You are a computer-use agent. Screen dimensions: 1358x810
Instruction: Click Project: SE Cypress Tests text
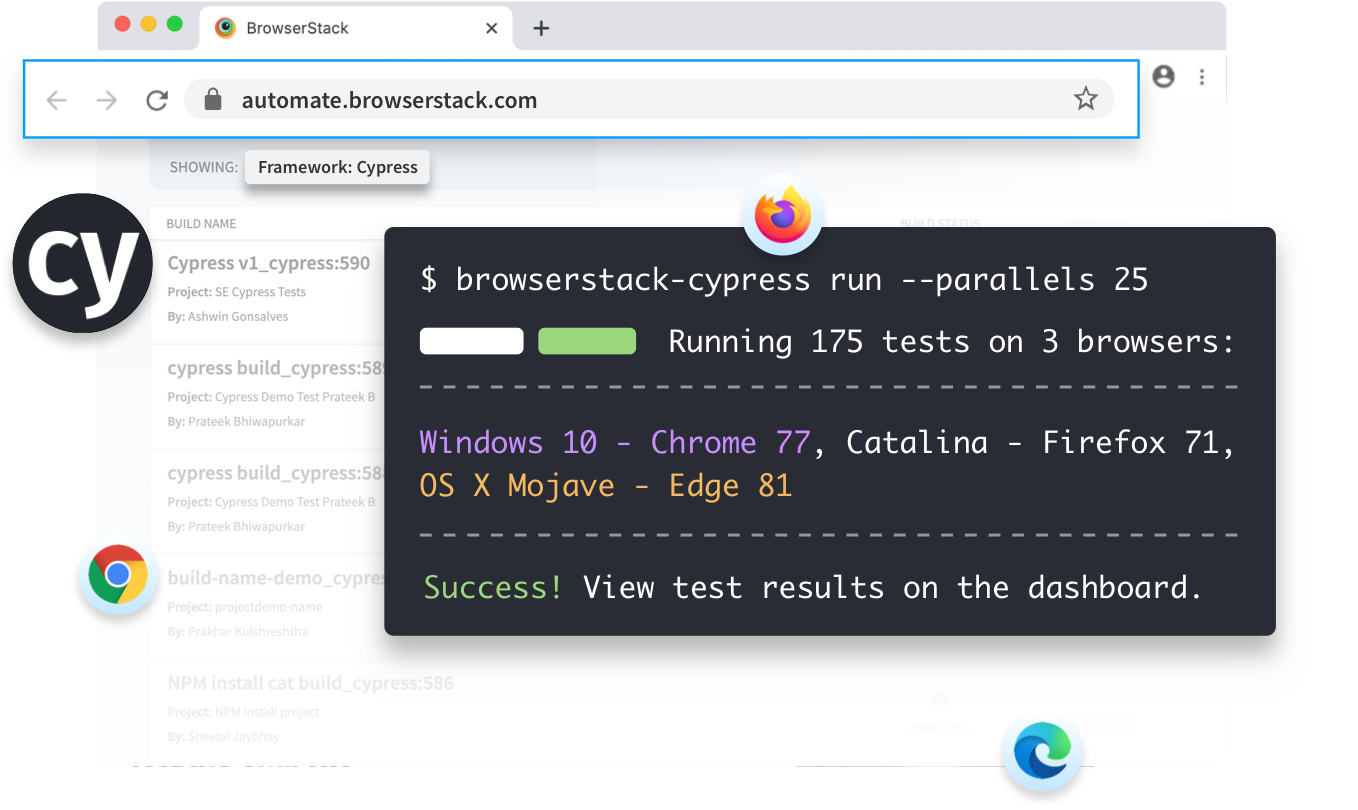[237, 292]
